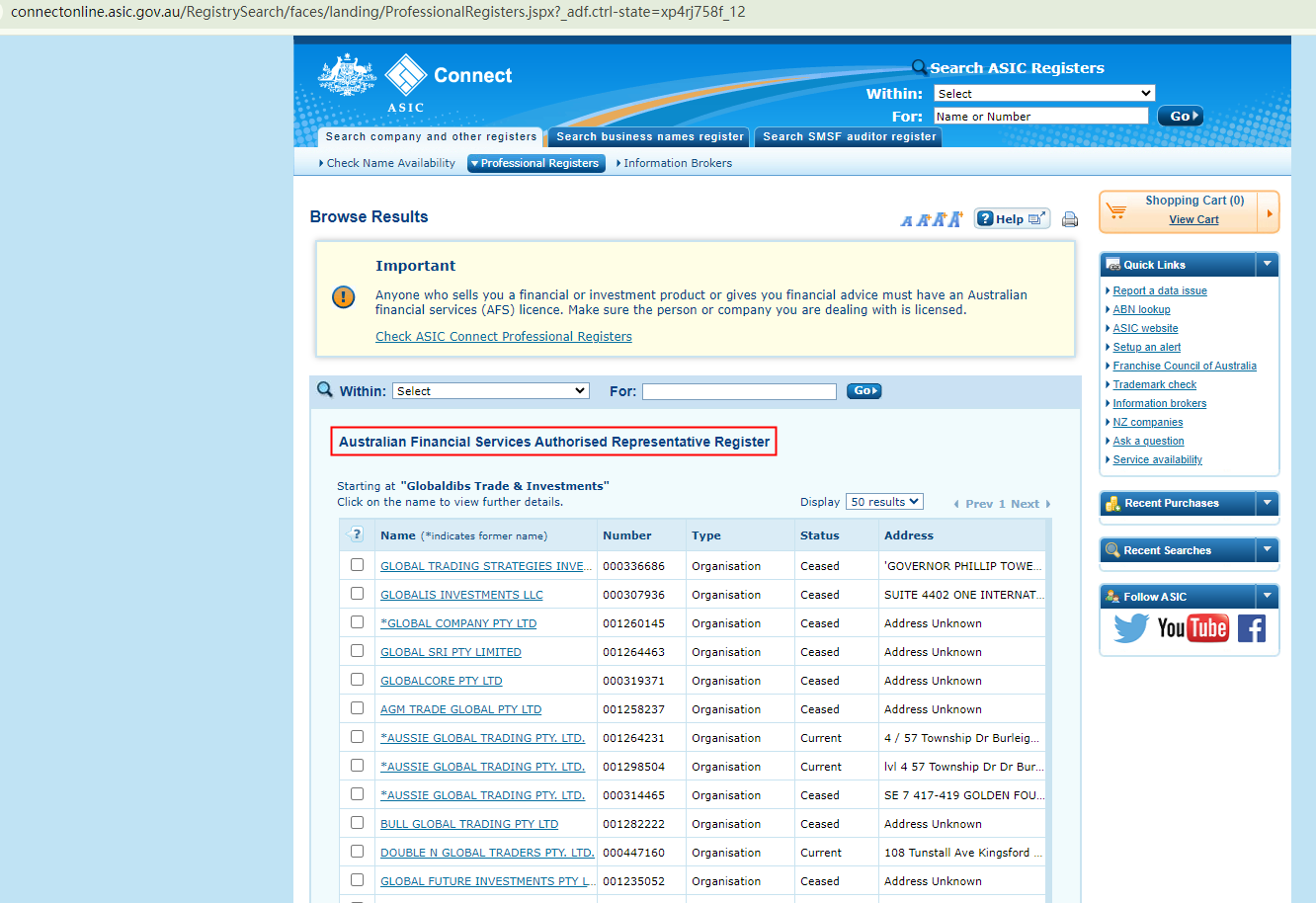Open the Franchise Council of Australia link

(x=1185, y=366)
